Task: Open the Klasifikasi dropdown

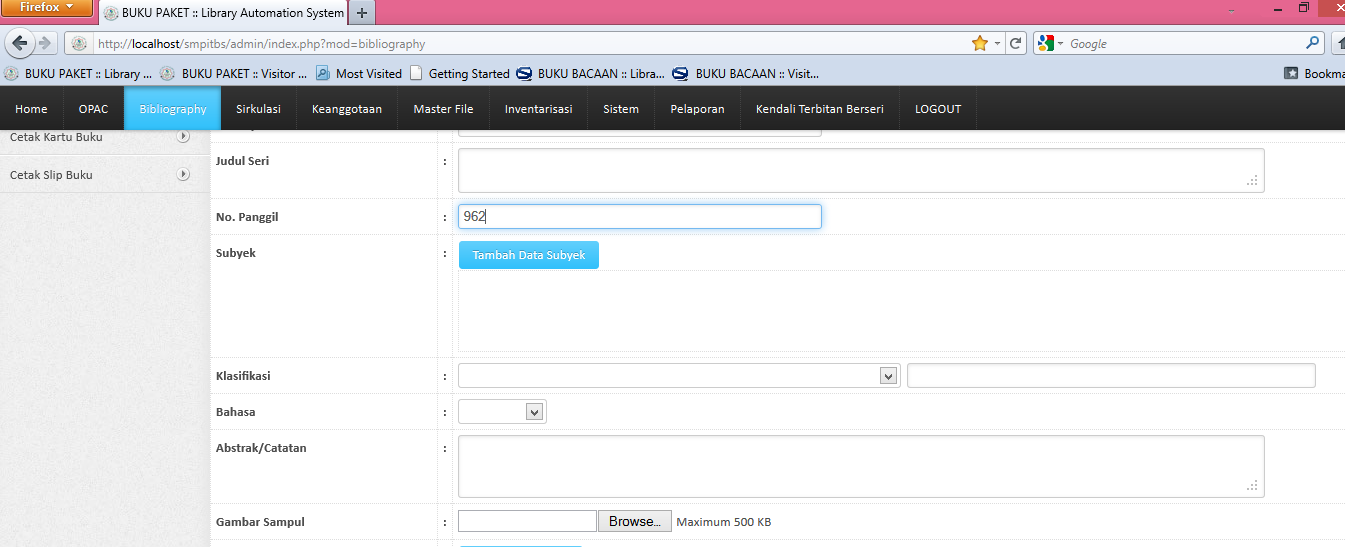Action: coord(679,375)
